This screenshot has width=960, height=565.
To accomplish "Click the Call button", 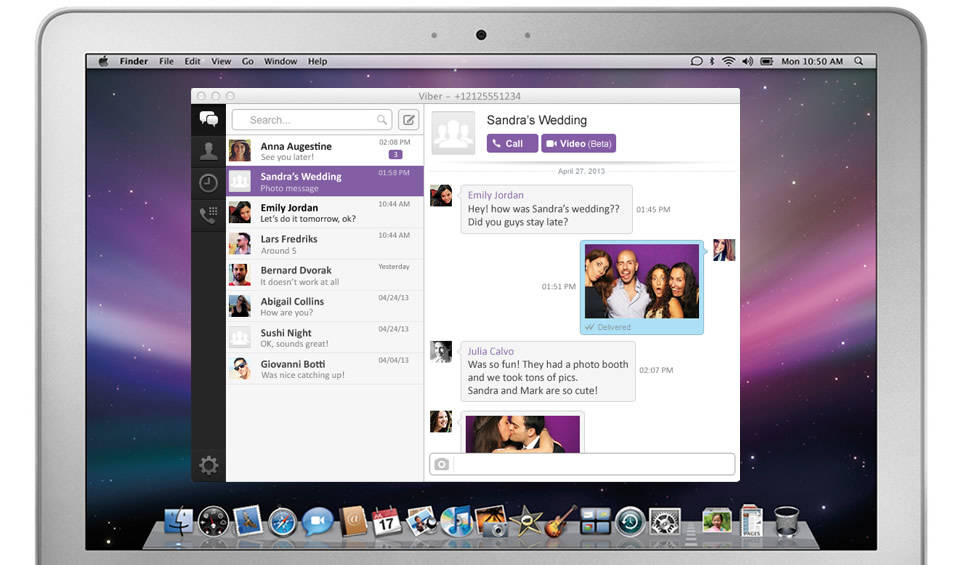I will click(x=512, y=143).
